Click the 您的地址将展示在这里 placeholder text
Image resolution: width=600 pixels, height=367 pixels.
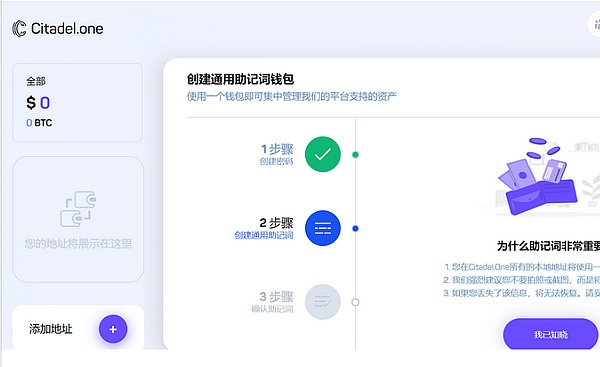tap(78, 244)
